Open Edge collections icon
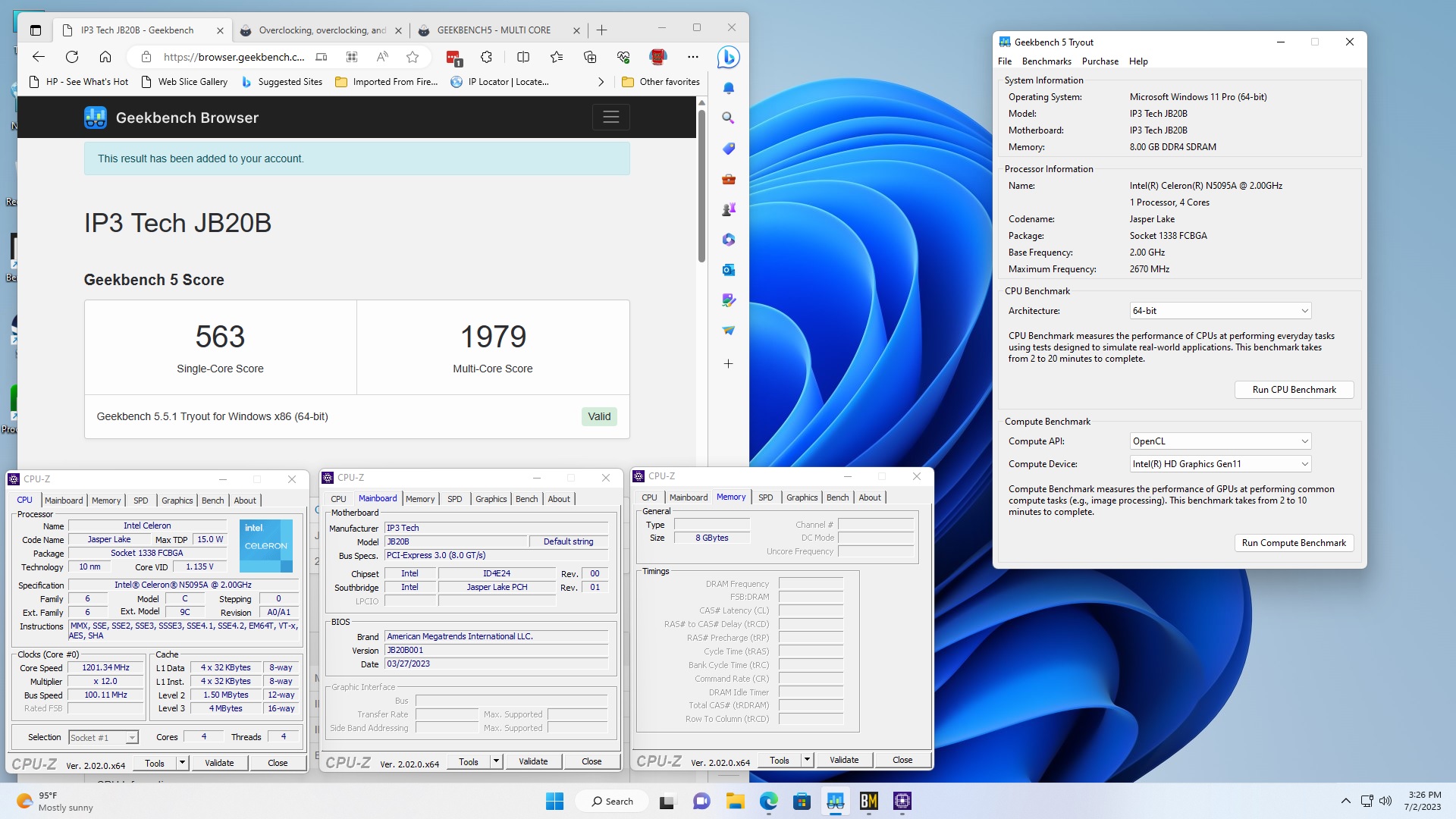This screenshot has width=1456, height=819. point(590,57)
